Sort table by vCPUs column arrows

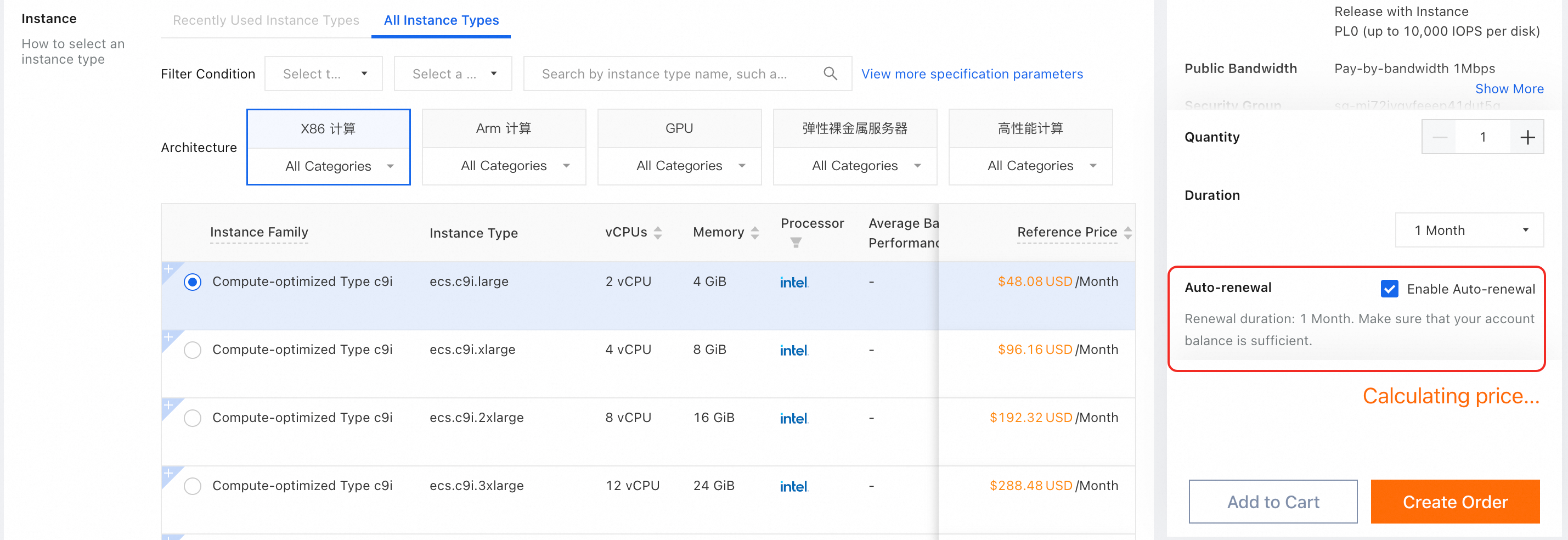click(657, 233)
